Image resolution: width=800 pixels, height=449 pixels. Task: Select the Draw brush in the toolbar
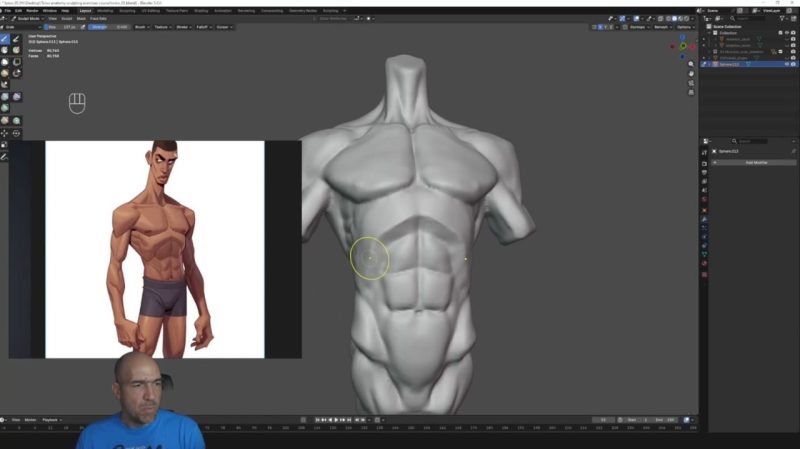click(x=5, y=38)
